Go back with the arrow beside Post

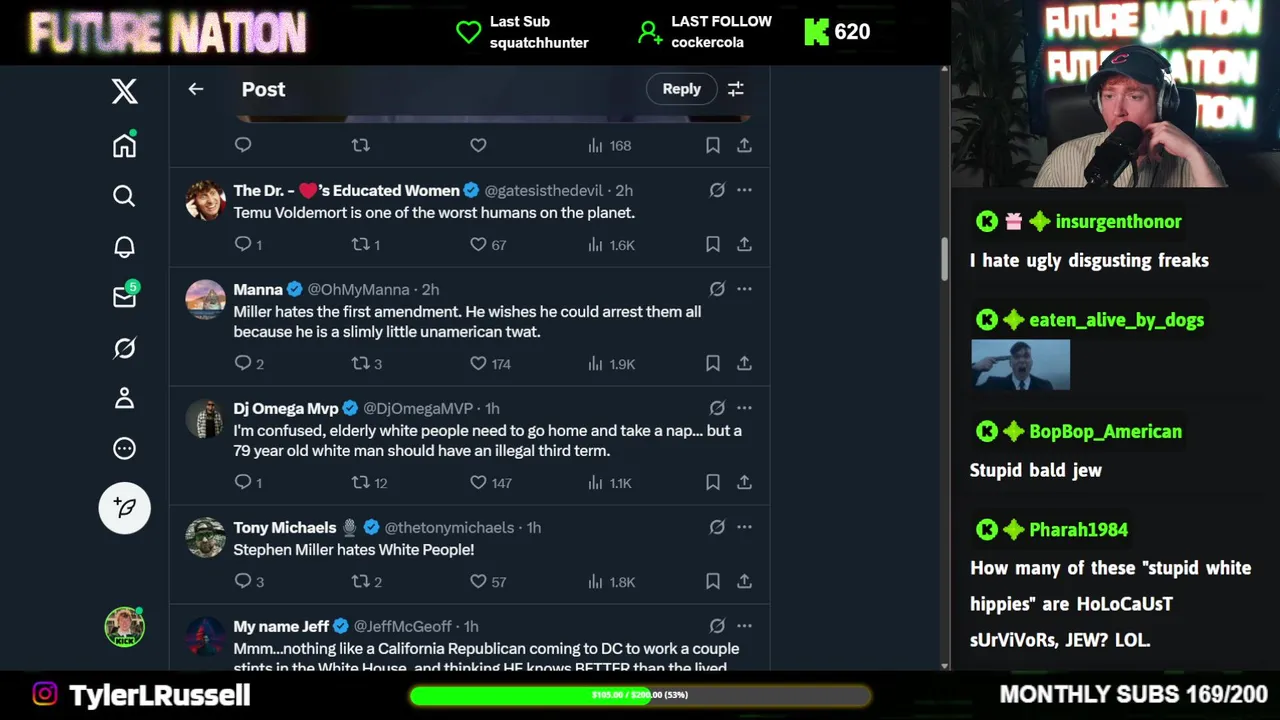[x=196, y=89]
